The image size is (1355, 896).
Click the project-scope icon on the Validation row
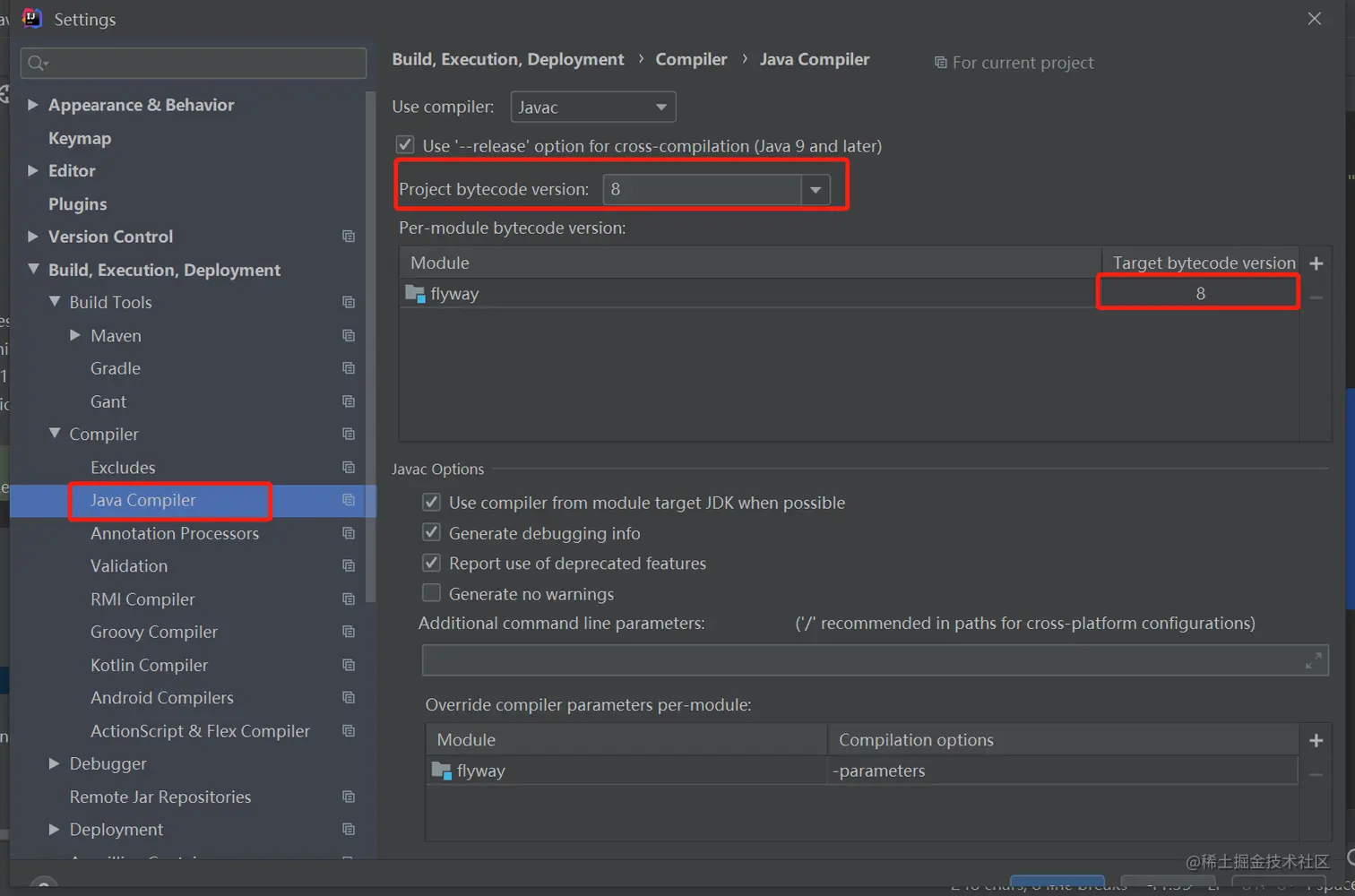349,566
